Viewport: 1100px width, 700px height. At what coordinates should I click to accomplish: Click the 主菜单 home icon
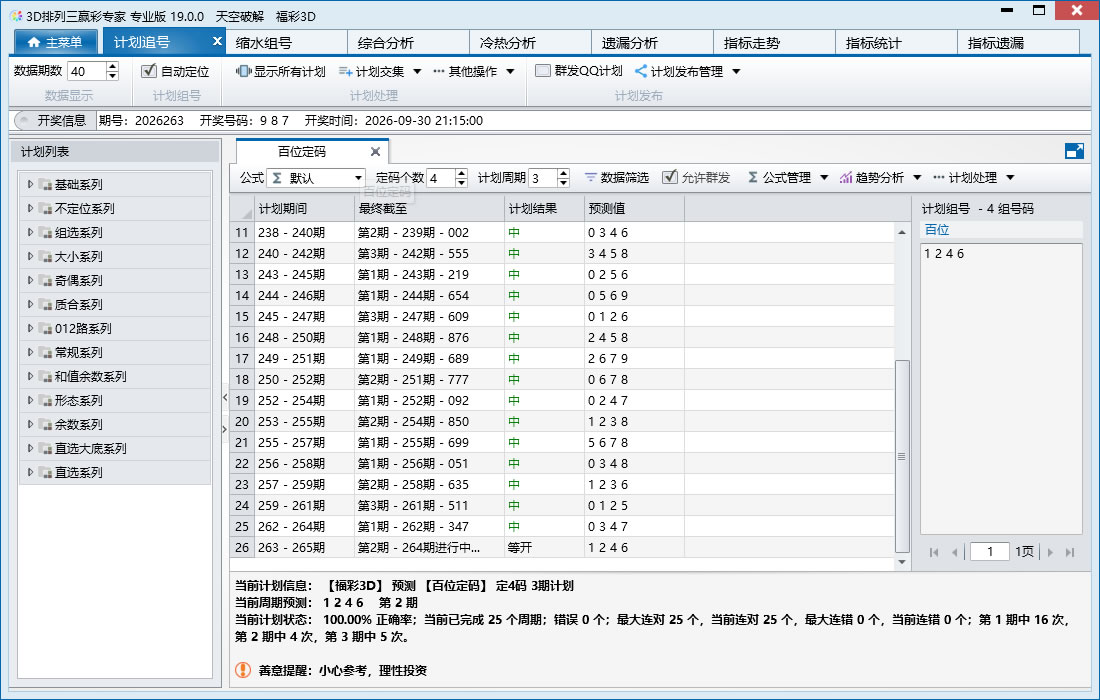34,42
